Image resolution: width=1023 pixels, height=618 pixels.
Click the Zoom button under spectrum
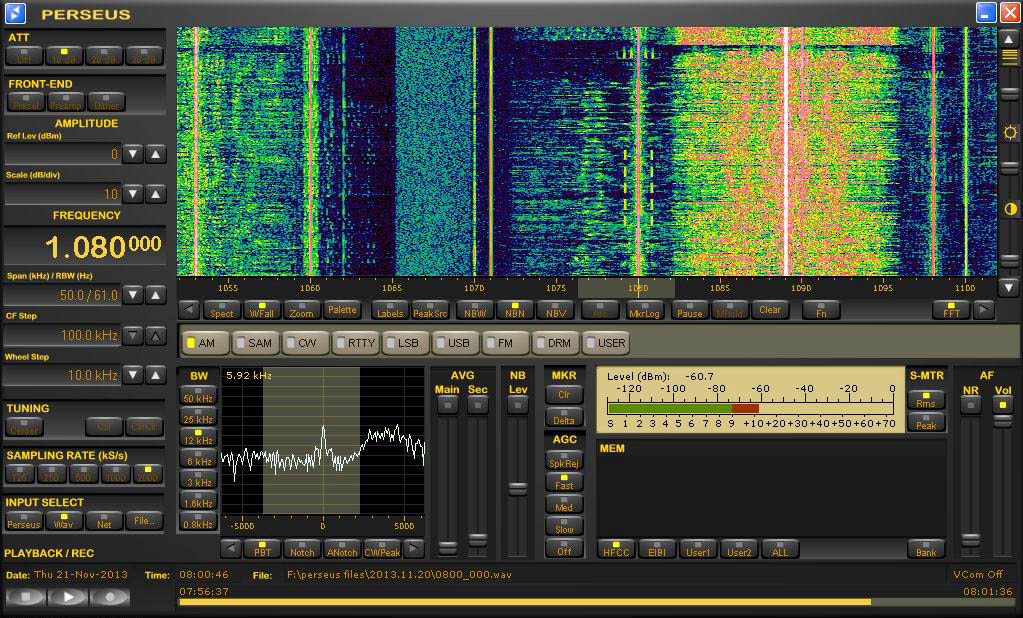point(301,310)
